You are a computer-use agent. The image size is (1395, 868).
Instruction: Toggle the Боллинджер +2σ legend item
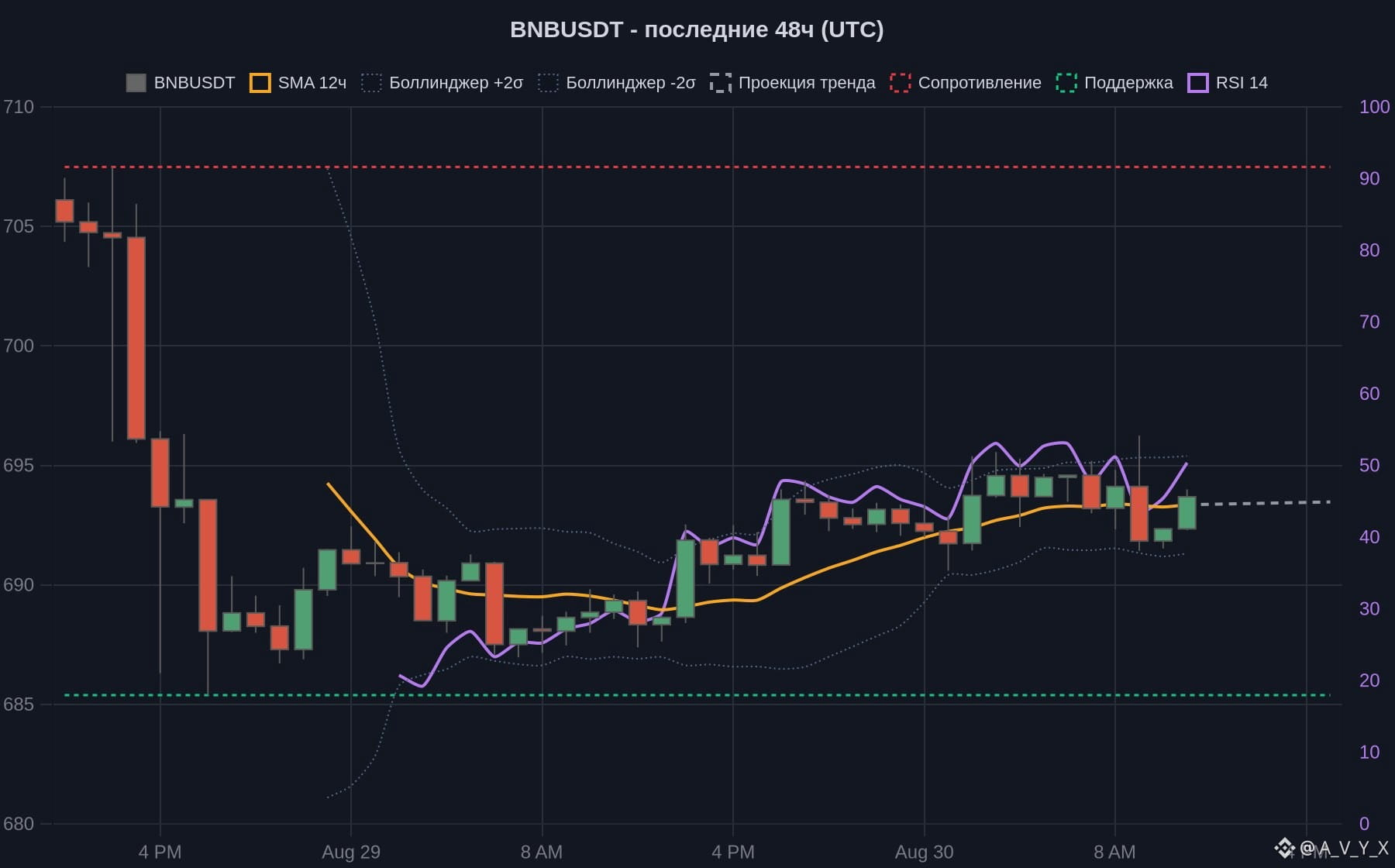click(443, 83)
